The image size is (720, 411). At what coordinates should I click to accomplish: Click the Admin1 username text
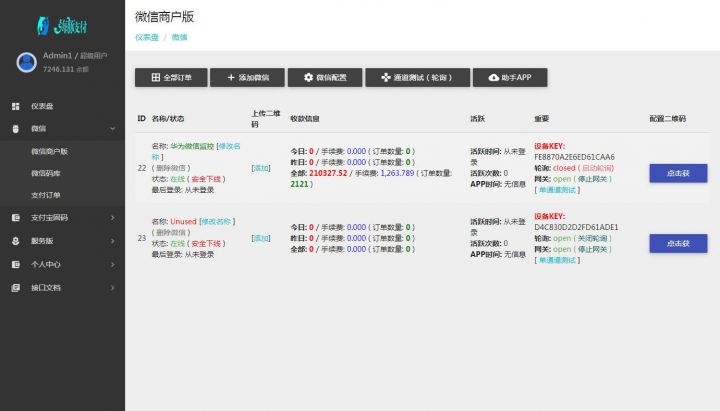(x=57, y=56)
